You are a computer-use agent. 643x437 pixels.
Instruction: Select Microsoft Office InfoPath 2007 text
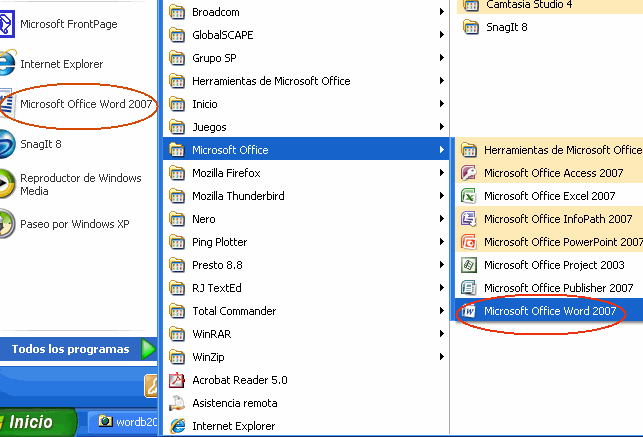click(558, 219)
